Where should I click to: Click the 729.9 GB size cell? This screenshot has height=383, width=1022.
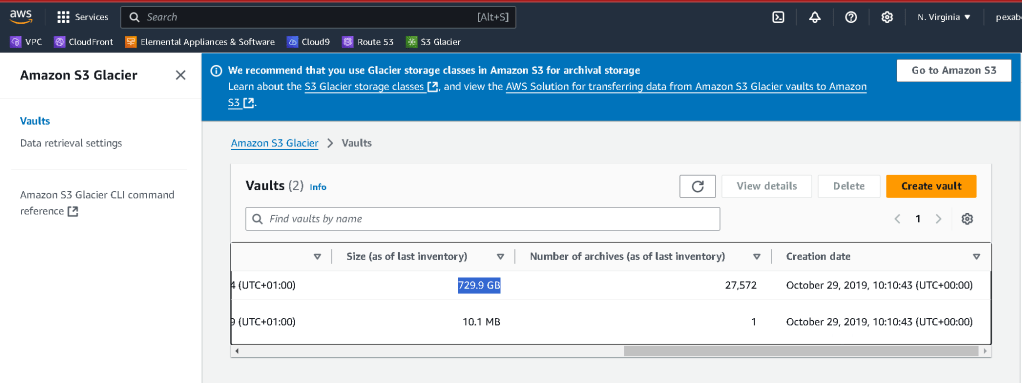pos(479,285)
